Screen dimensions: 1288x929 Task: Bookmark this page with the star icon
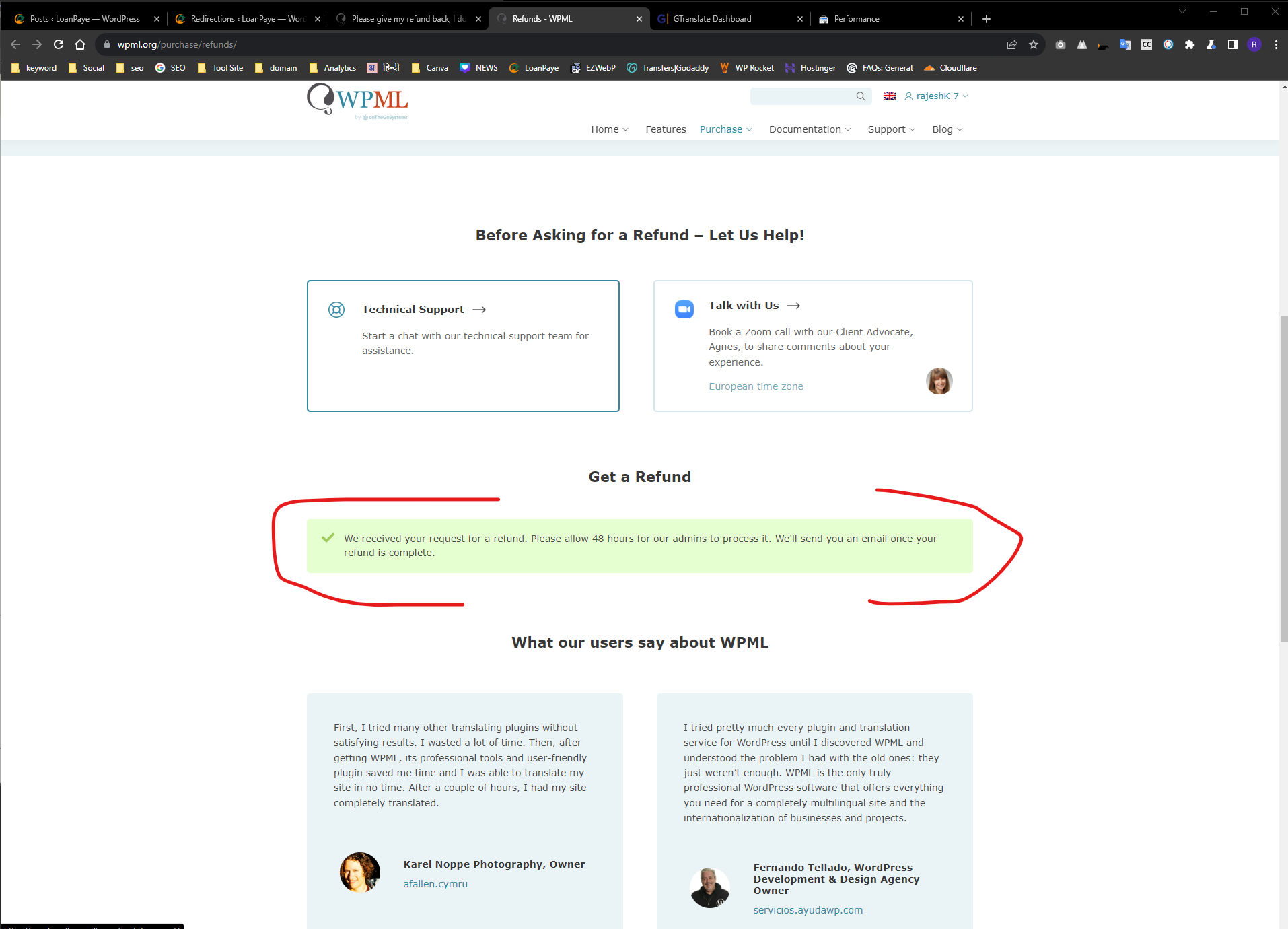(1034, 44)
